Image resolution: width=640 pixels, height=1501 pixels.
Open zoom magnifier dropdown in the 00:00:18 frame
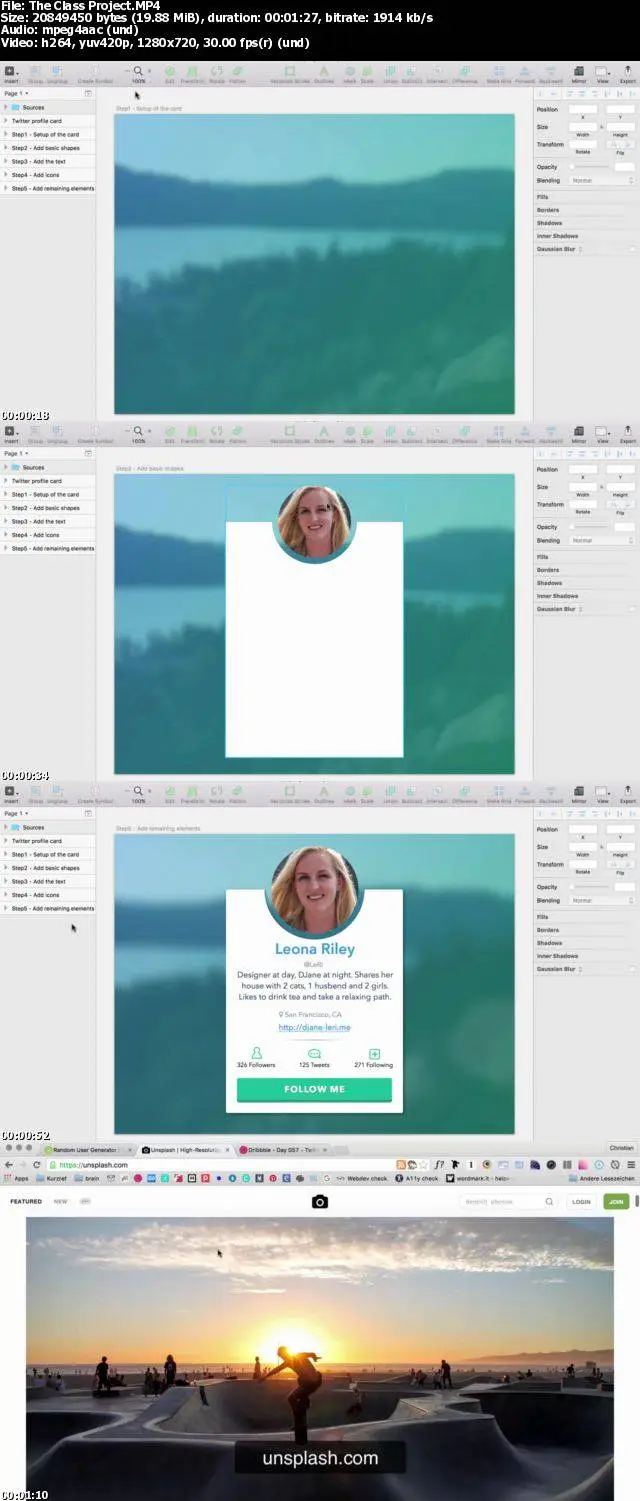(139, 70)
